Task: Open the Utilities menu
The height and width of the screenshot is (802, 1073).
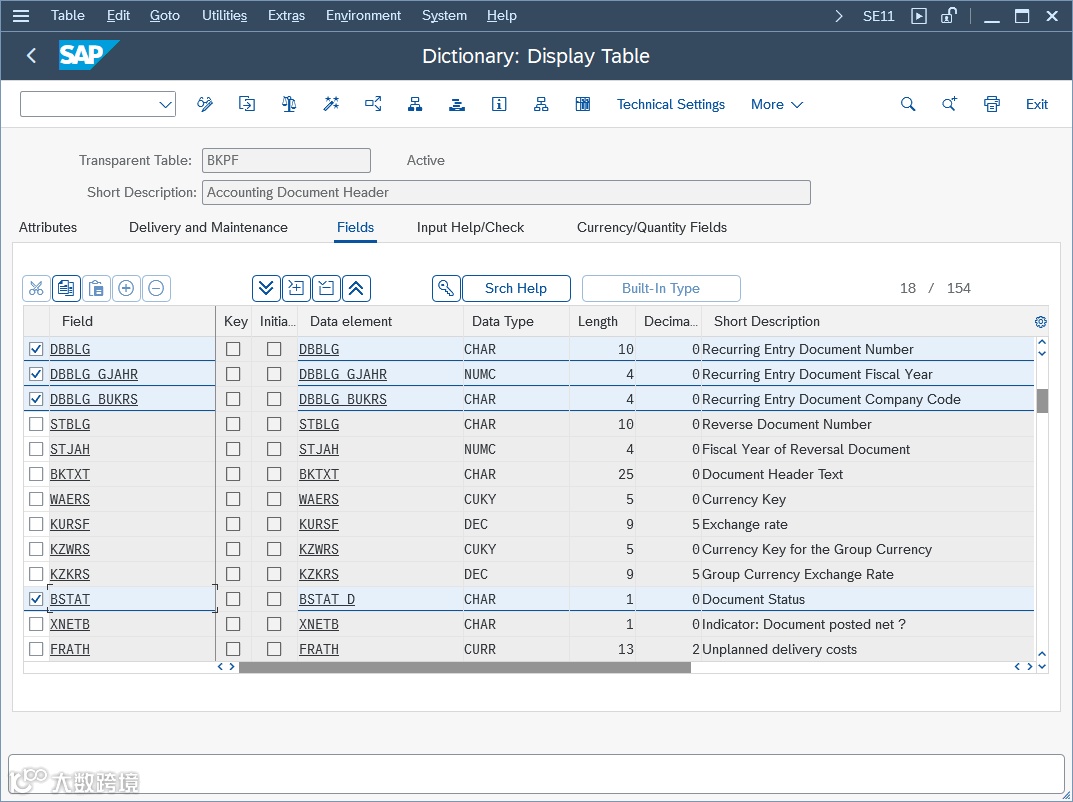Action: tap(224, 15)
